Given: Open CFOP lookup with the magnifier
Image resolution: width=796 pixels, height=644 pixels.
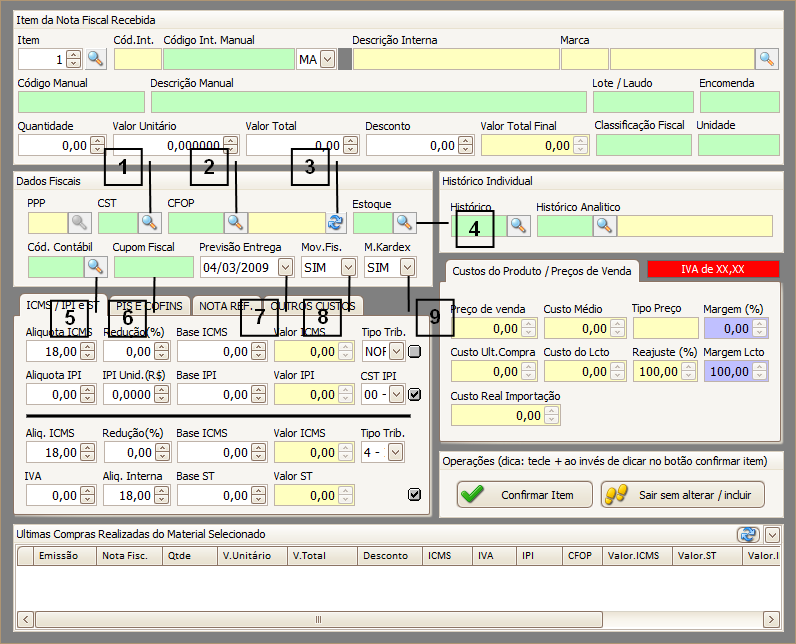Looking at the screenshot, I should [235, 221].
